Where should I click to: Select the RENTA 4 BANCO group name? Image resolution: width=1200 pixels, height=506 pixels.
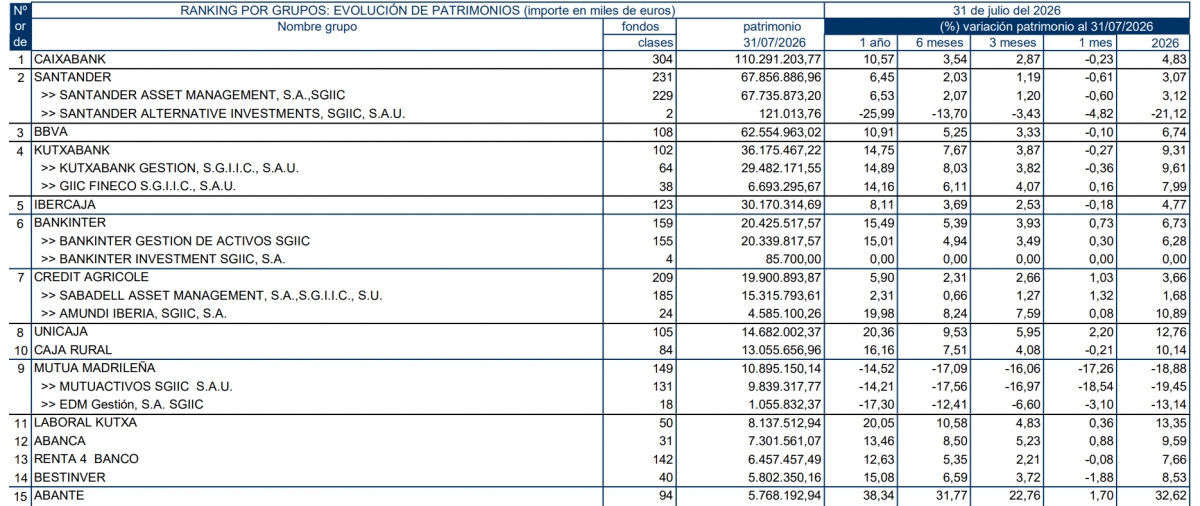pos(86,459)
